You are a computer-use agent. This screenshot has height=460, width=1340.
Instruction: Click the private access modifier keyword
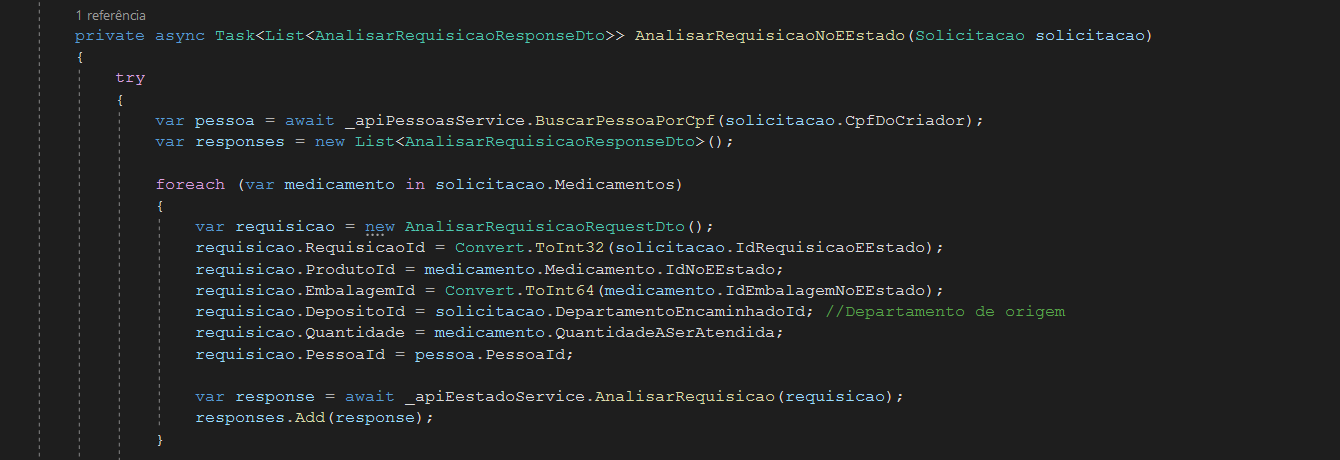(x=110, y=36)
